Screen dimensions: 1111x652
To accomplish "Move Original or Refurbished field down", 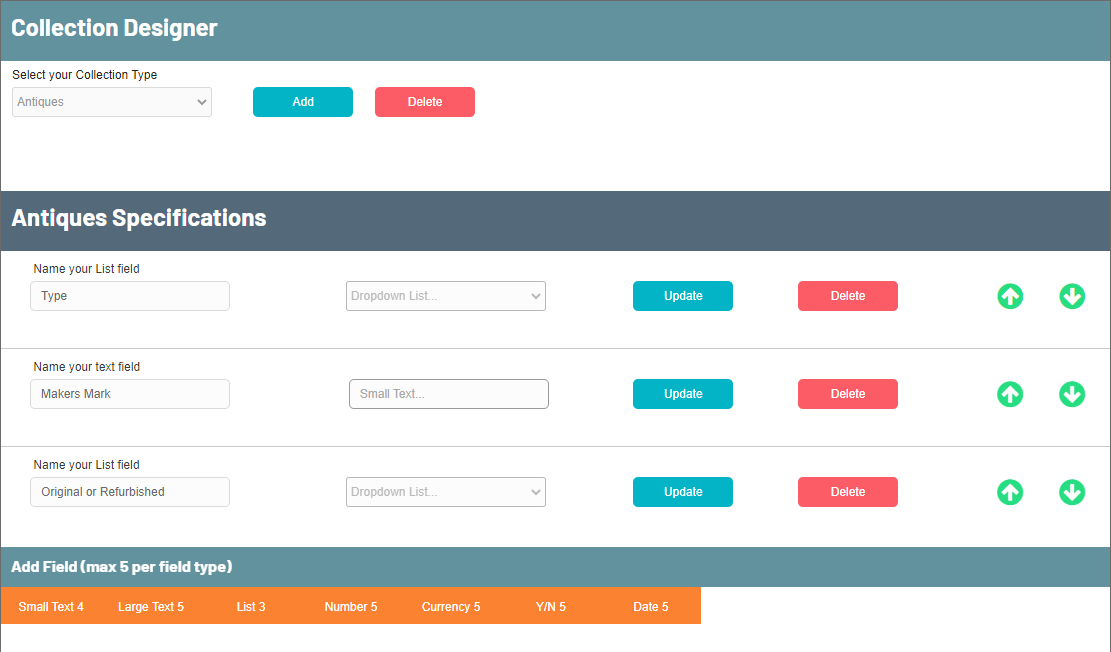I will coord(1072,492).
